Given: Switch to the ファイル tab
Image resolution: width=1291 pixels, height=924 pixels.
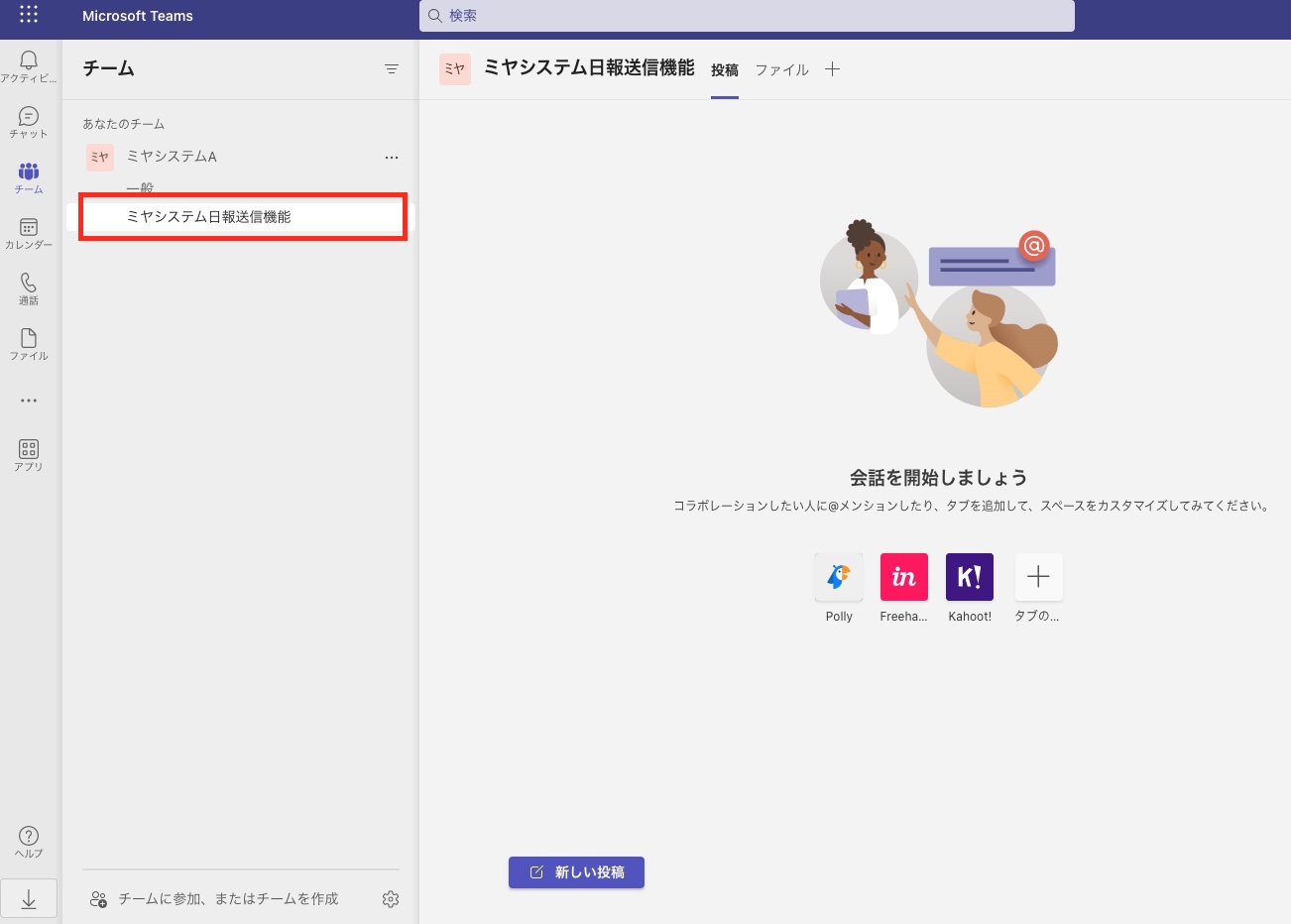Looking at the screenshot, I should point(782,69).
